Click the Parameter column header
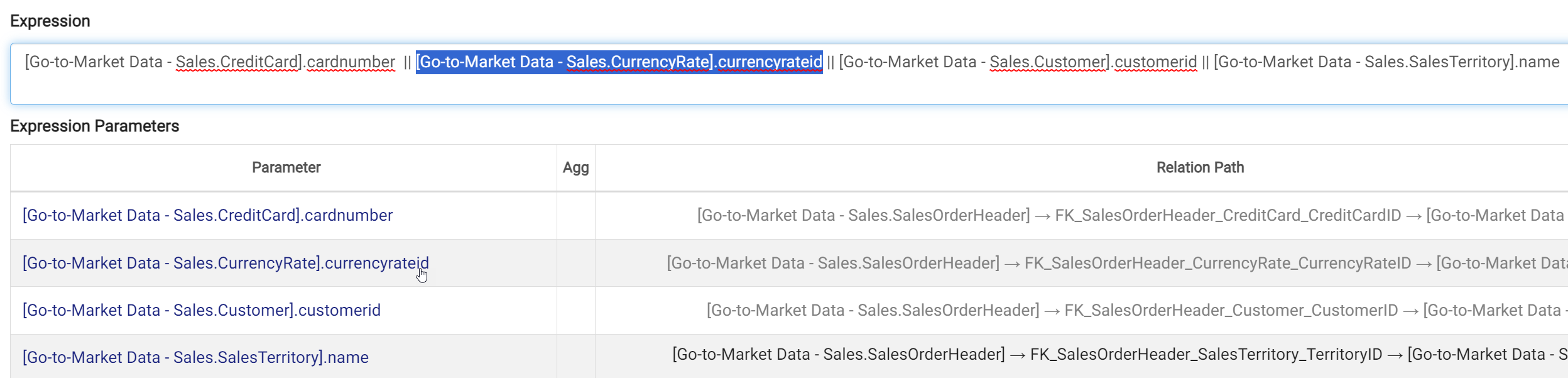Viewport: 1568px width, 378px height. pos(286,168)
